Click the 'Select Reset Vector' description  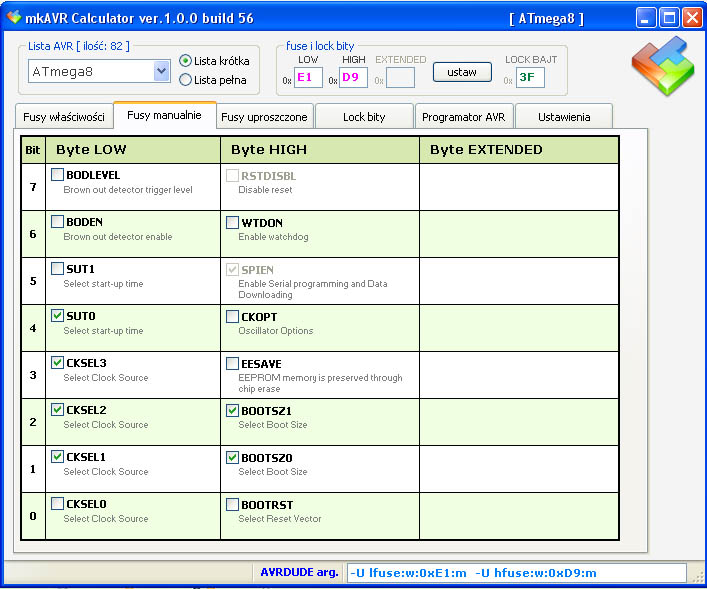click(x=280, y=519)
